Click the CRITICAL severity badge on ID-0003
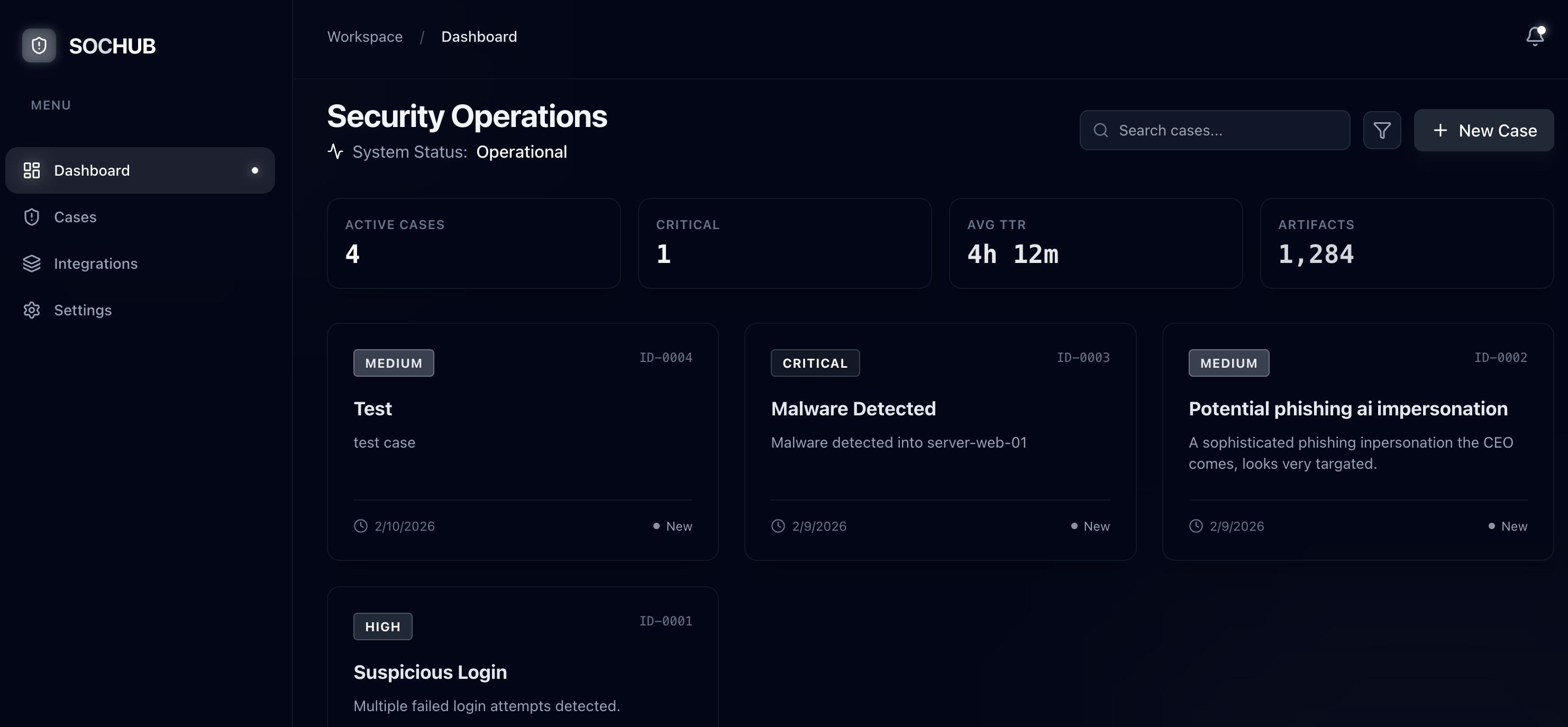Viewport: 1568px width, 727px height. [x=815, y=362]
